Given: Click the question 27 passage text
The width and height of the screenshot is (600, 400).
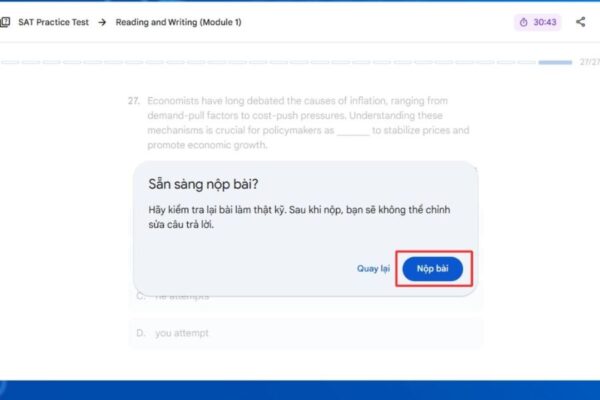Looking at the screenshot, I should (x=308, y=123).
